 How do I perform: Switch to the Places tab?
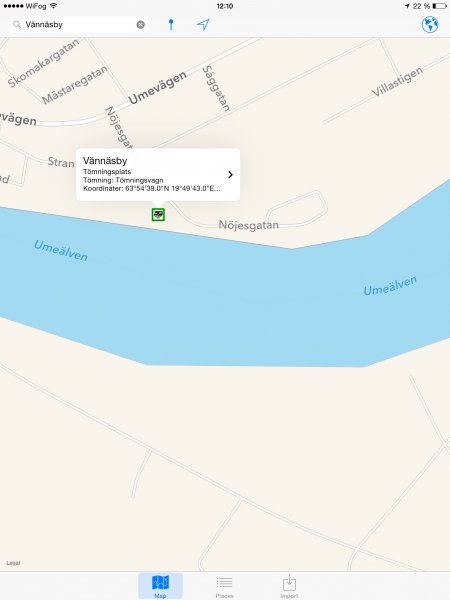tap(224, 586)
